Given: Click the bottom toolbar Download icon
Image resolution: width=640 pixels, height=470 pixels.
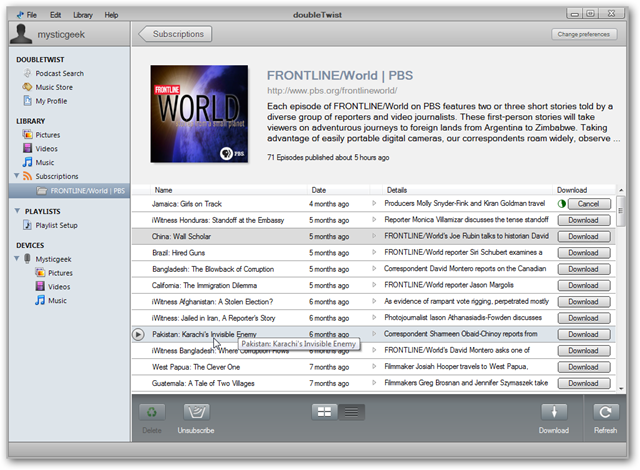Looking at the screenshot, I should coord(554,412).
